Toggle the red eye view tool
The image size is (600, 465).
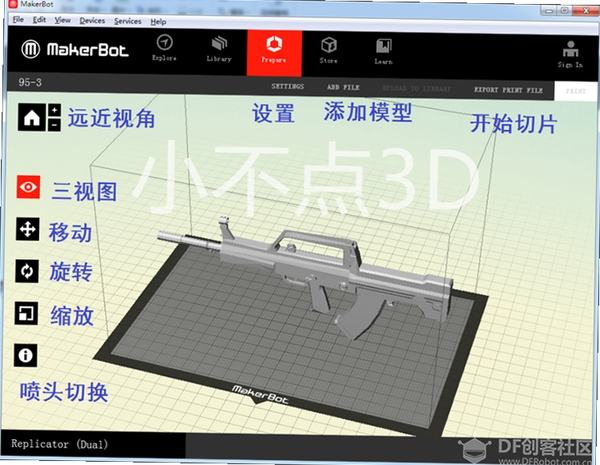(28, 187)
